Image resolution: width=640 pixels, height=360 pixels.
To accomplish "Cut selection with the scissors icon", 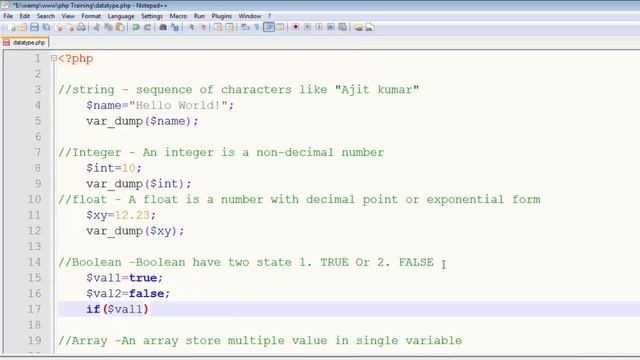I will pos(97,27).
